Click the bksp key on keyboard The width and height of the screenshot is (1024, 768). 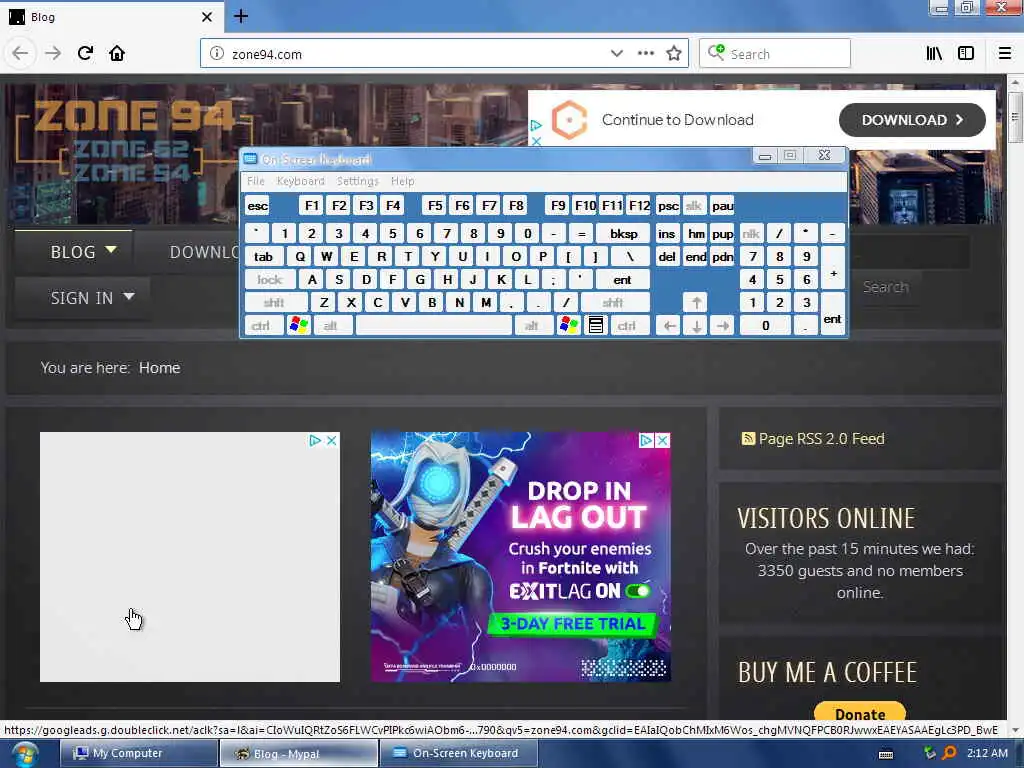[x=623, y=233]
